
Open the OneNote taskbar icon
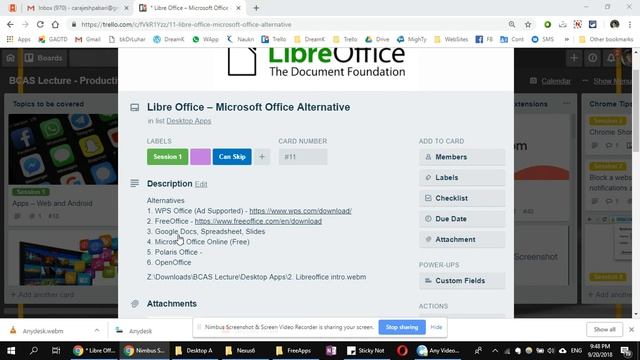[331, 351]
